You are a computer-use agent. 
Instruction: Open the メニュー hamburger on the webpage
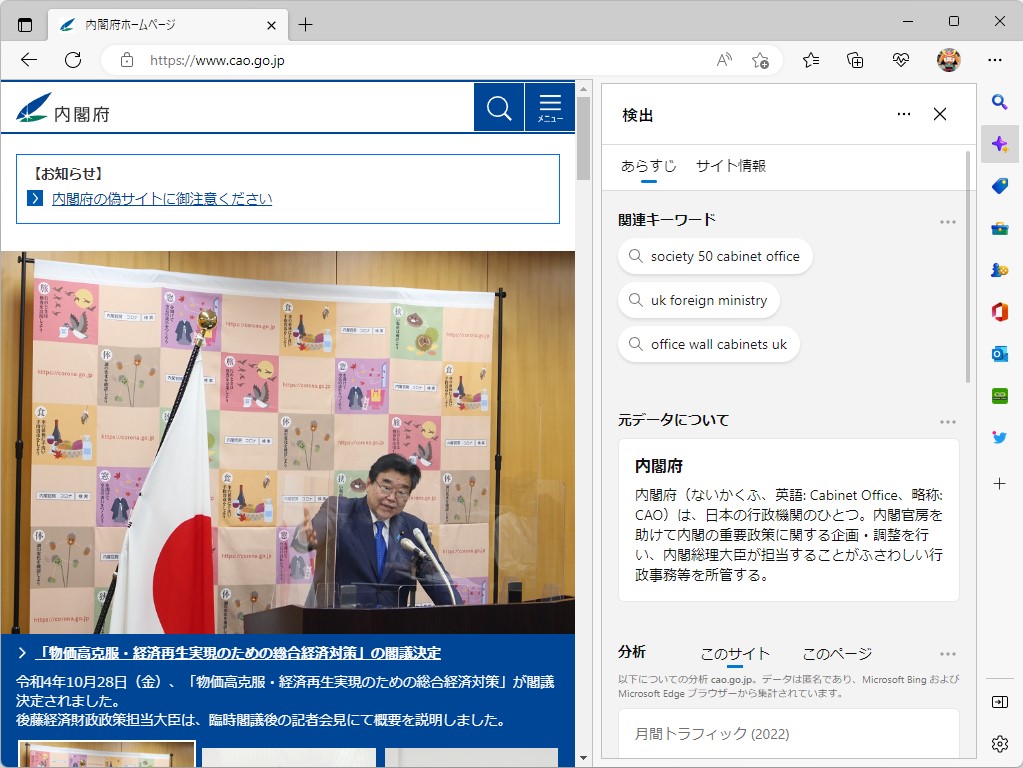549,107
